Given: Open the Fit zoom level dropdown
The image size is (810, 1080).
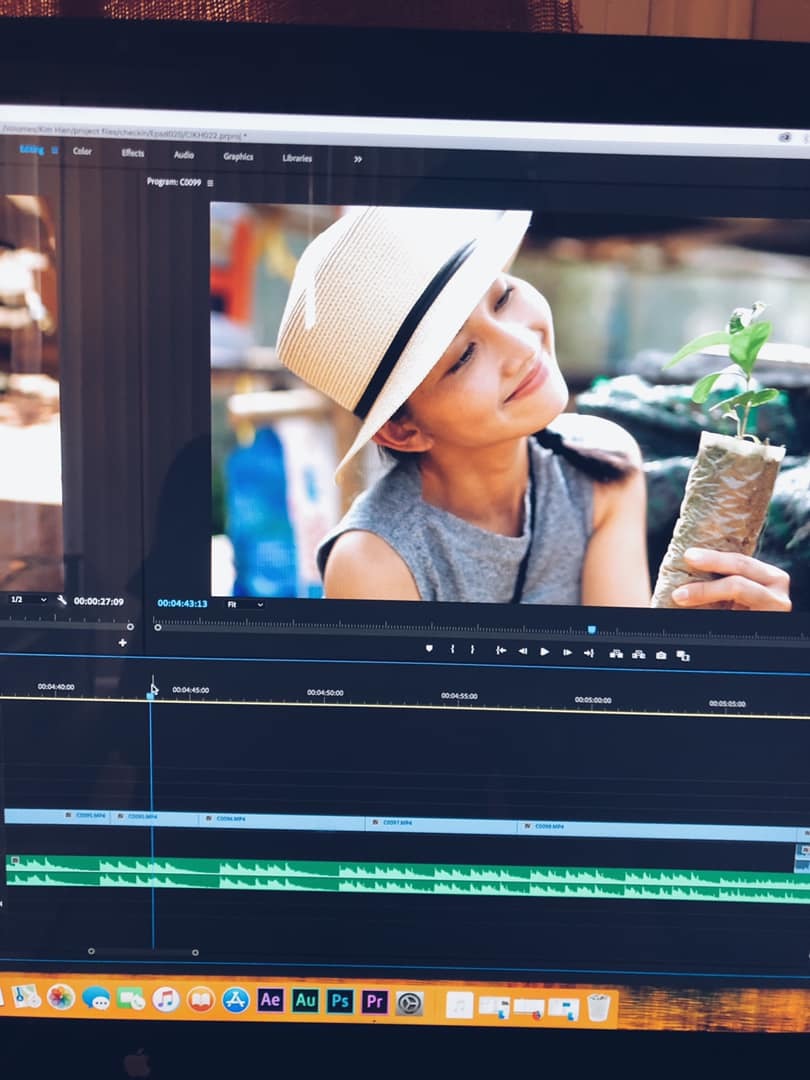Looking at the screenshot, I should coord(245,604).
